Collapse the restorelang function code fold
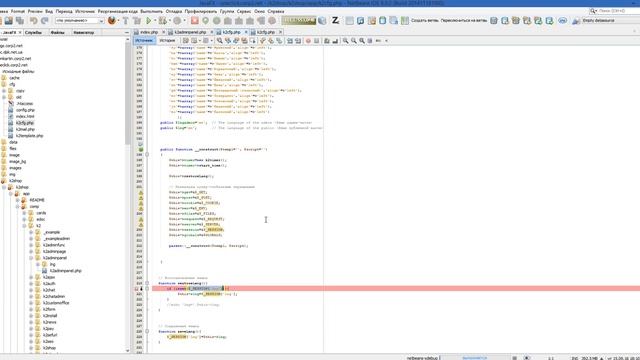Screen dimensions: 640x360 (x=147, y=283)
